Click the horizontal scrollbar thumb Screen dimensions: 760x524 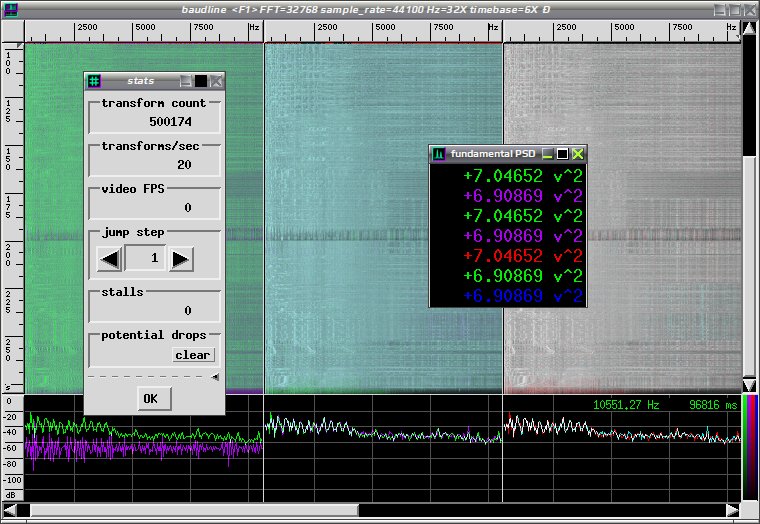pos(194,510)
